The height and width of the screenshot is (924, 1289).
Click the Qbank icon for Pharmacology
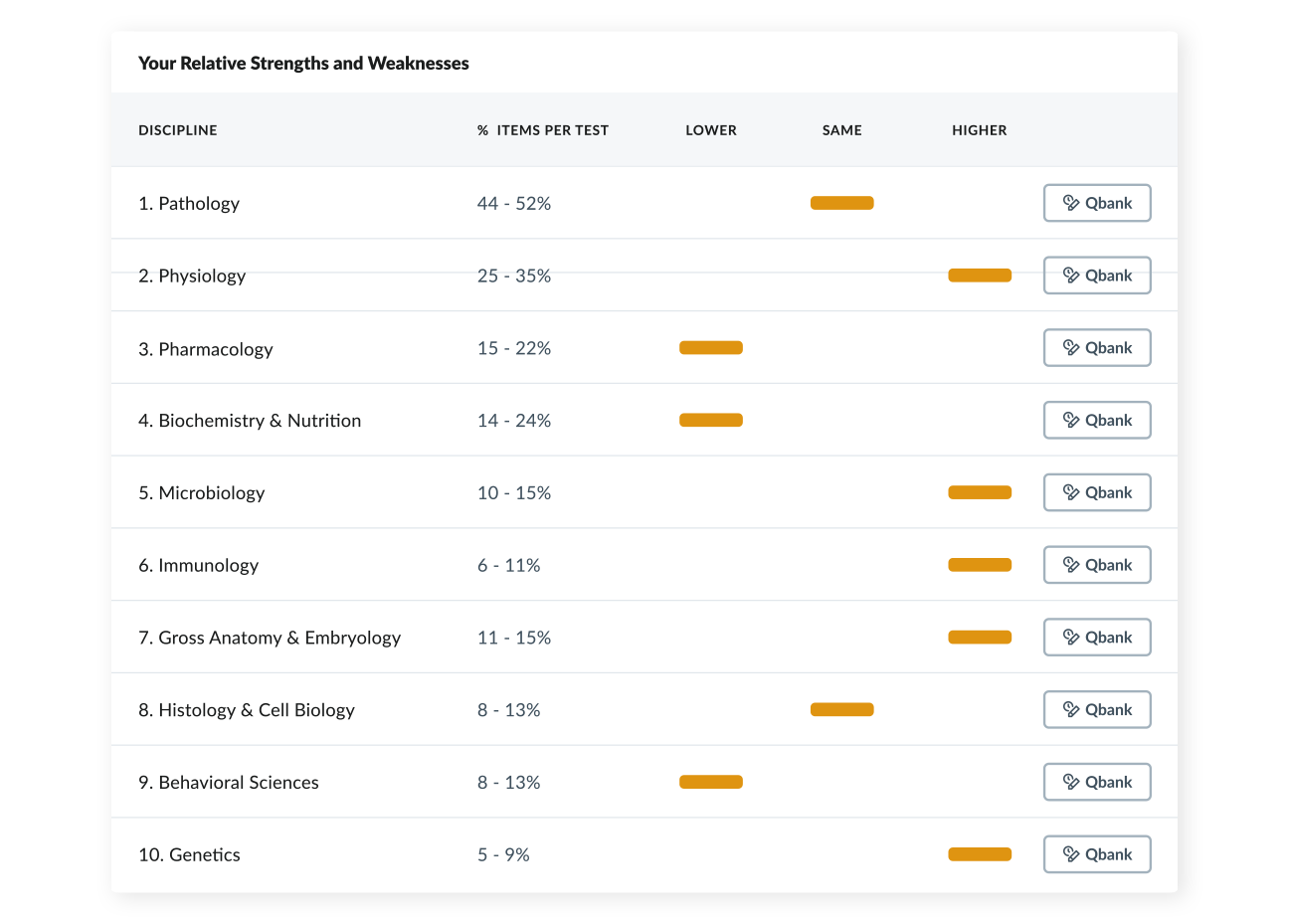click(x=1069, y=347)
